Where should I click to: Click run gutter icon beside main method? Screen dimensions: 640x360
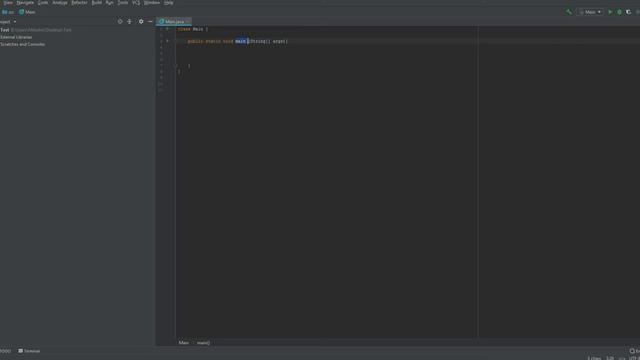pos(167,41)
